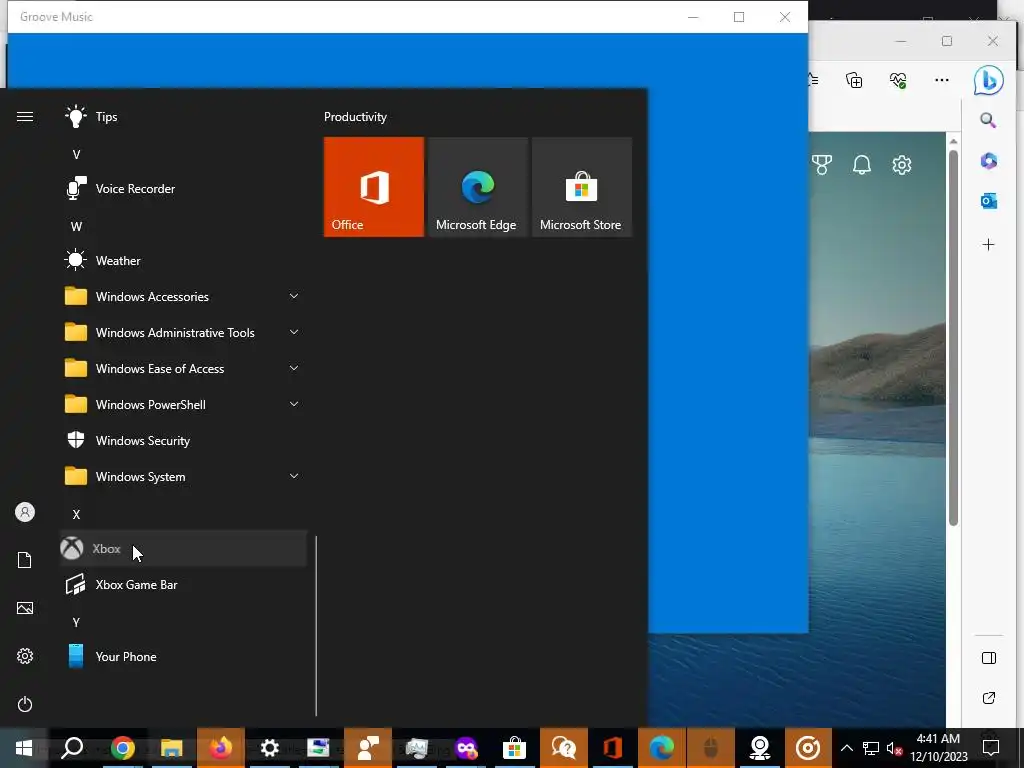Open Microsoft Store from the taskbar

[515, 748]
